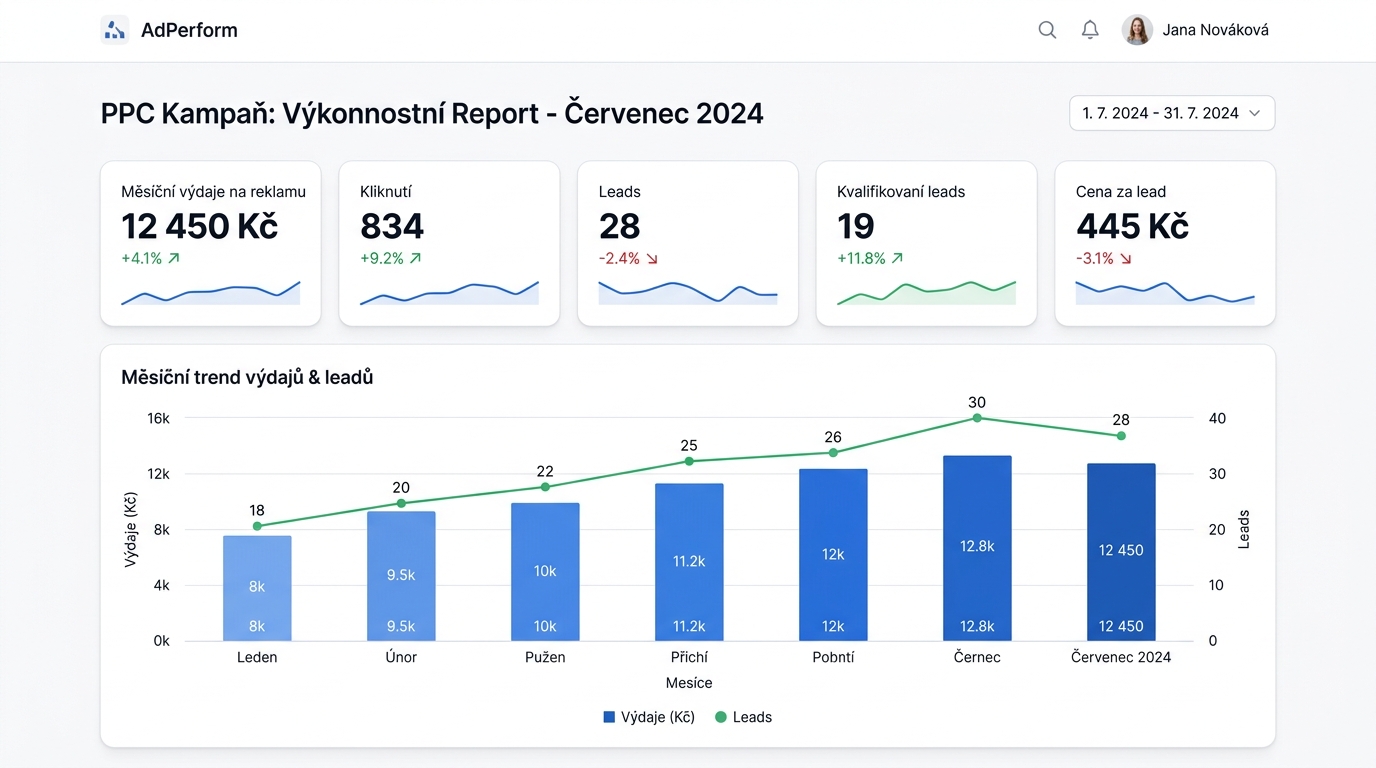Screen dimensions: 1376x768
Task: Expand the date range 1. 7. 2024 - 31. 7. 2024 dropdown
Action: pos(1172,113)
